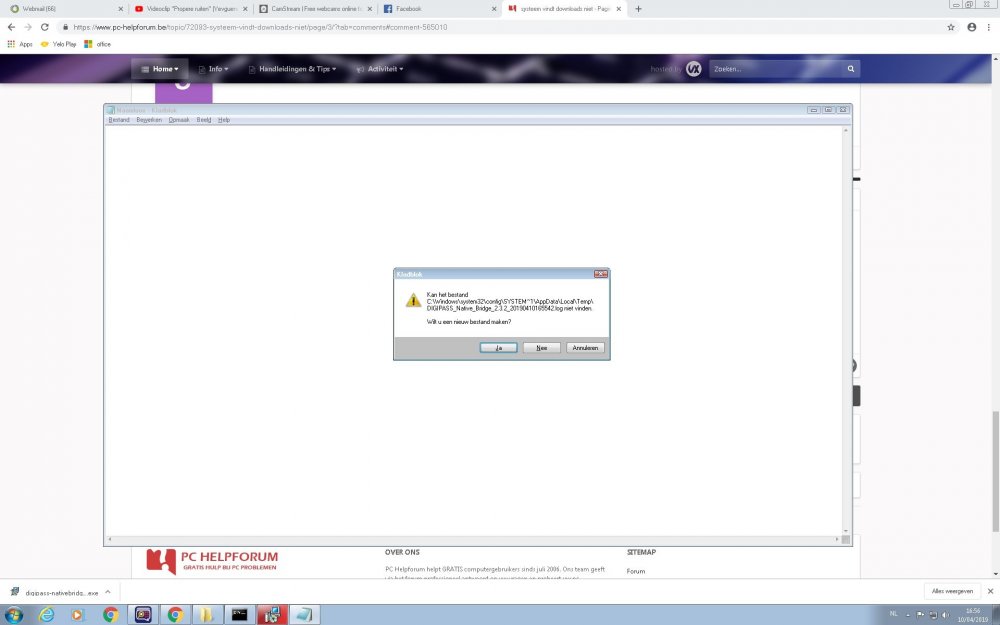The width and height of the screenshot is (1000, 625).
Task: Open the purple screen-capture app in the taskbar
Action: 143,615
